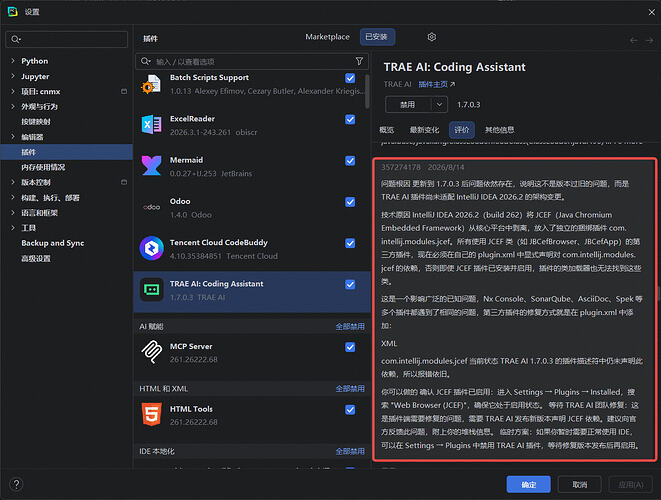Disable Tencent Cloud CodeBuddy checkbox
The image size is (661, 500).
[x=350, y=243]
